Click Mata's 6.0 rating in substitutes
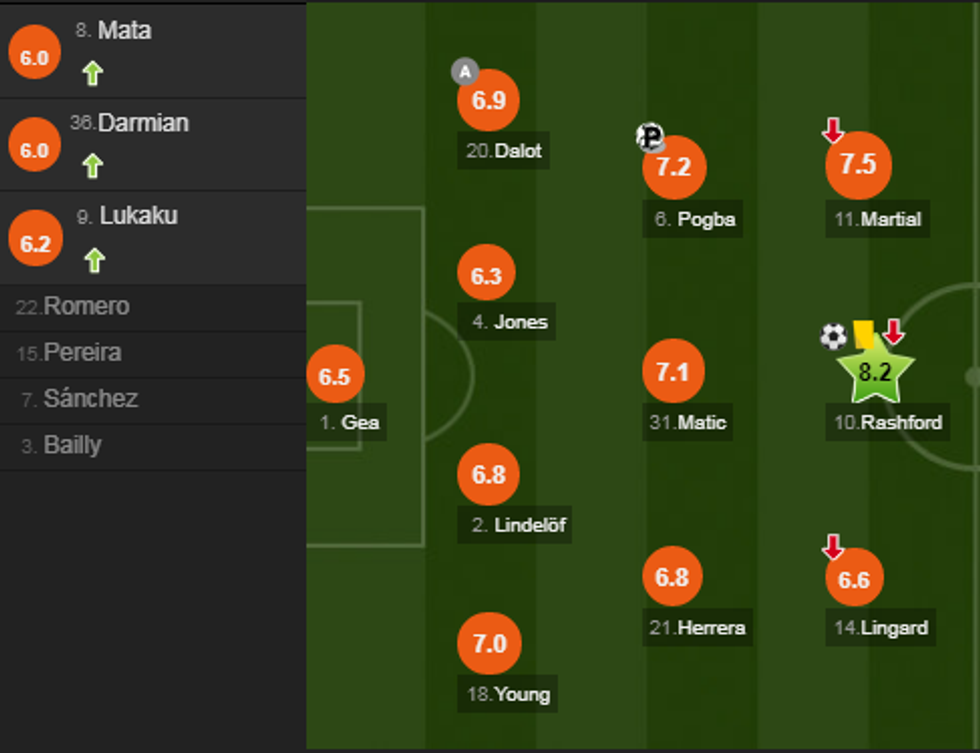Screen dimensions: 980x753 (34, 58)
